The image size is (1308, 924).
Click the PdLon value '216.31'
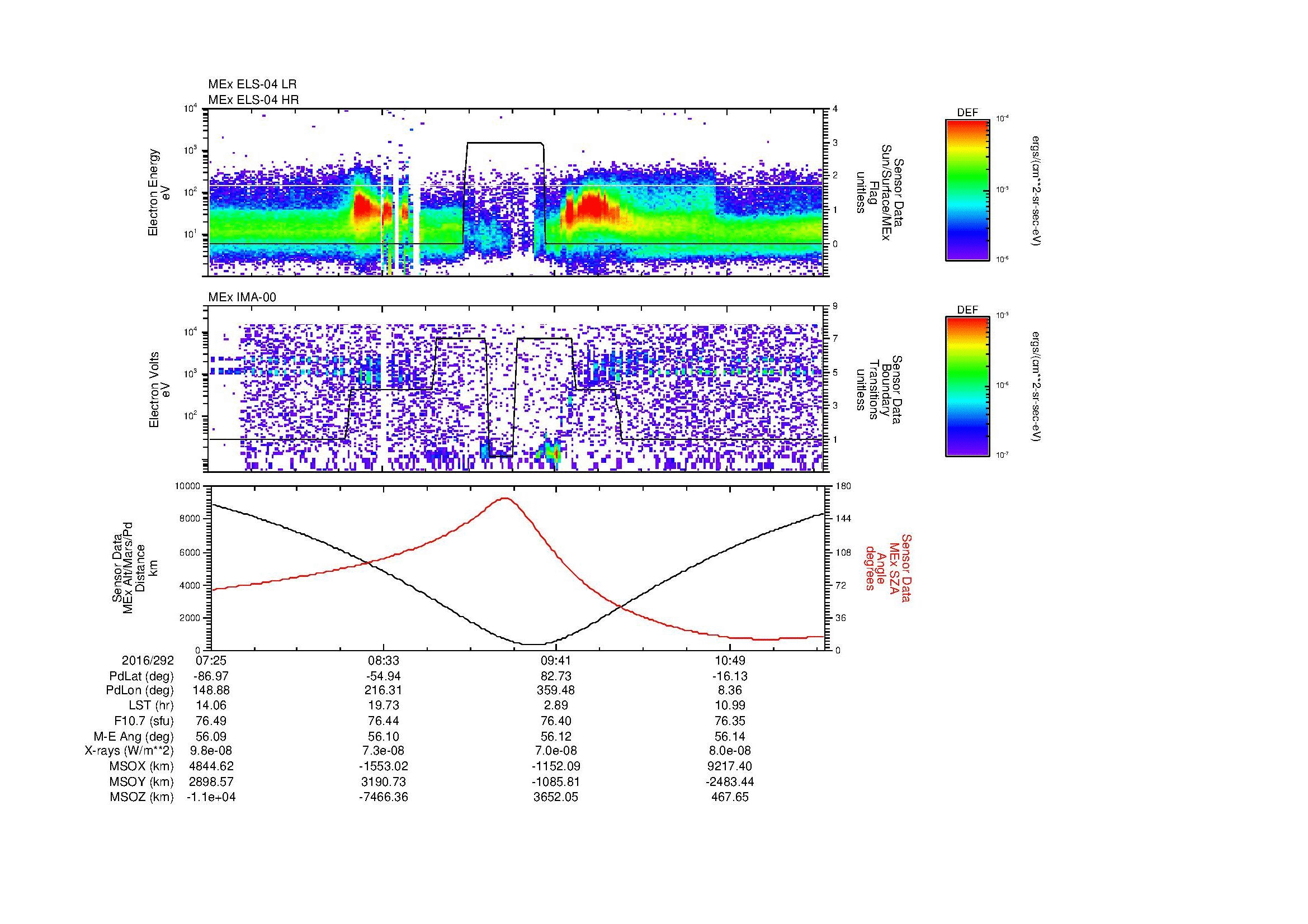[x=384, y=690]
